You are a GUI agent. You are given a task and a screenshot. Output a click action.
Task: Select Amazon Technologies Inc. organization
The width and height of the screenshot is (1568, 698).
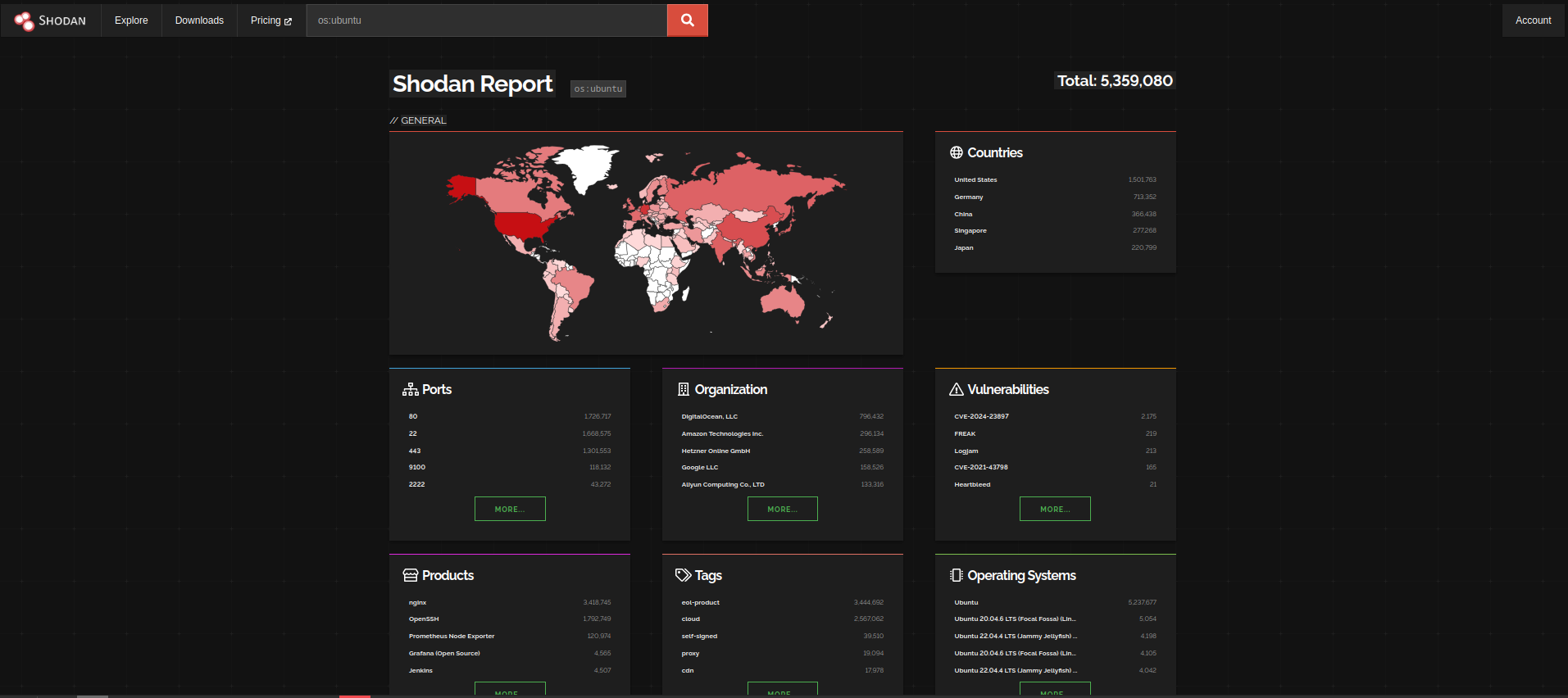783,433
